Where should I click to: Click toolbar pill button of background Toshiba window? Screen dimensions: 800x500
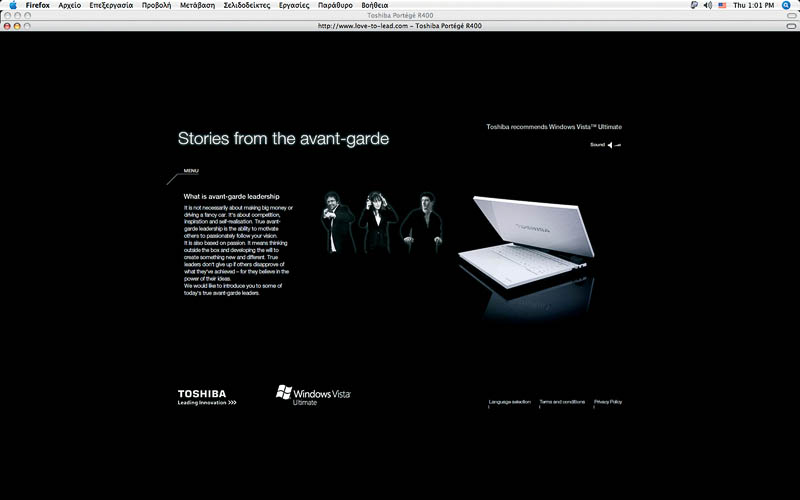point(791,15)
